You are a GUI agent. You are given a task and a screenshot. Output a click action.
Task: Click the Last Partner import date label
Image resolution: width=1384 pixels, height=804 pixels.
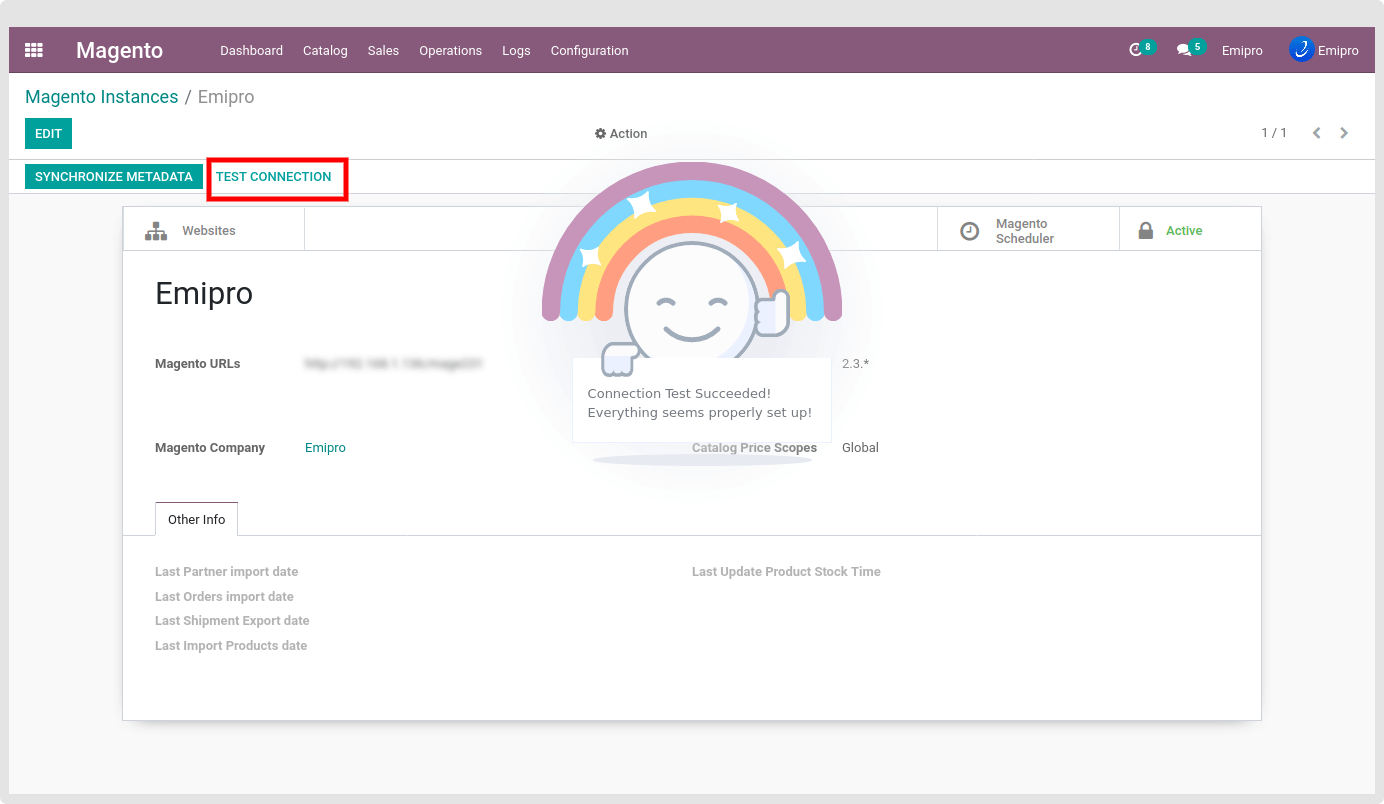coord(226,572)
